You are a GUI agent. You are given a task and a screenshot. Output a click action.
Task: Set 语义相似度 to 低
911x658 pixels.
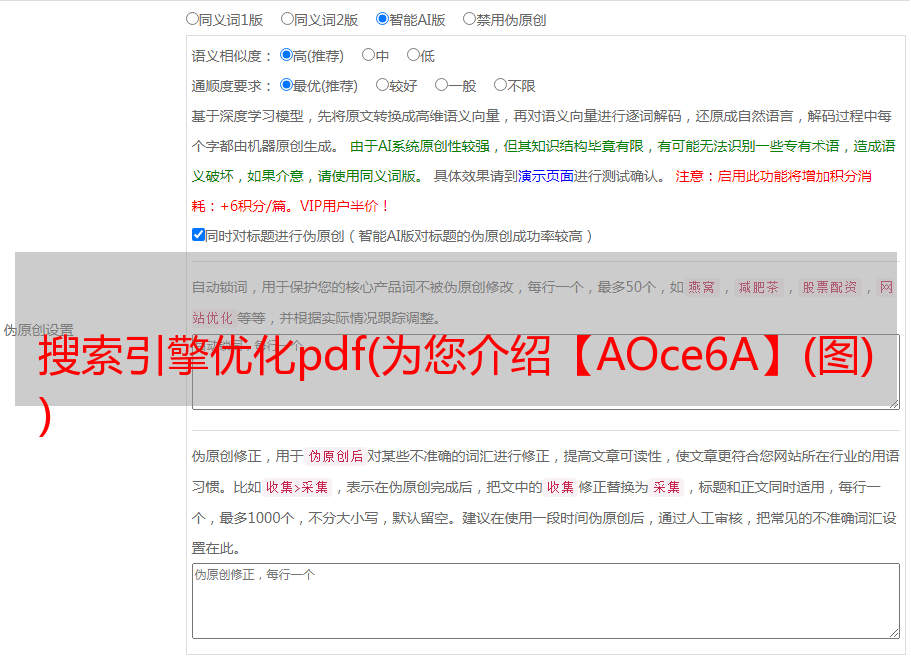point(413,55)
